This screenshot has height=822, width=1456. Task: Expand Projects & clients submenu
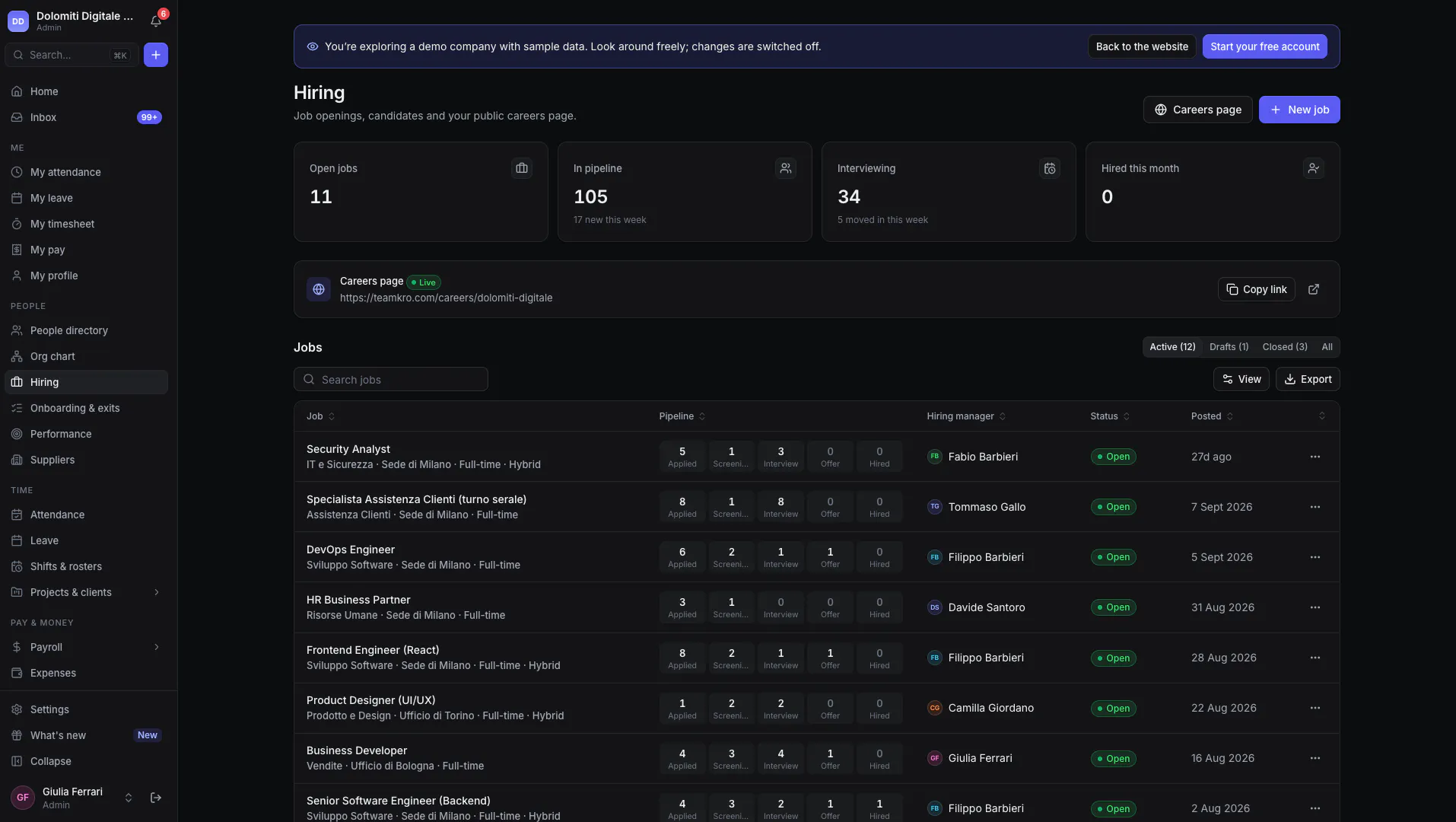pos(157,592)
